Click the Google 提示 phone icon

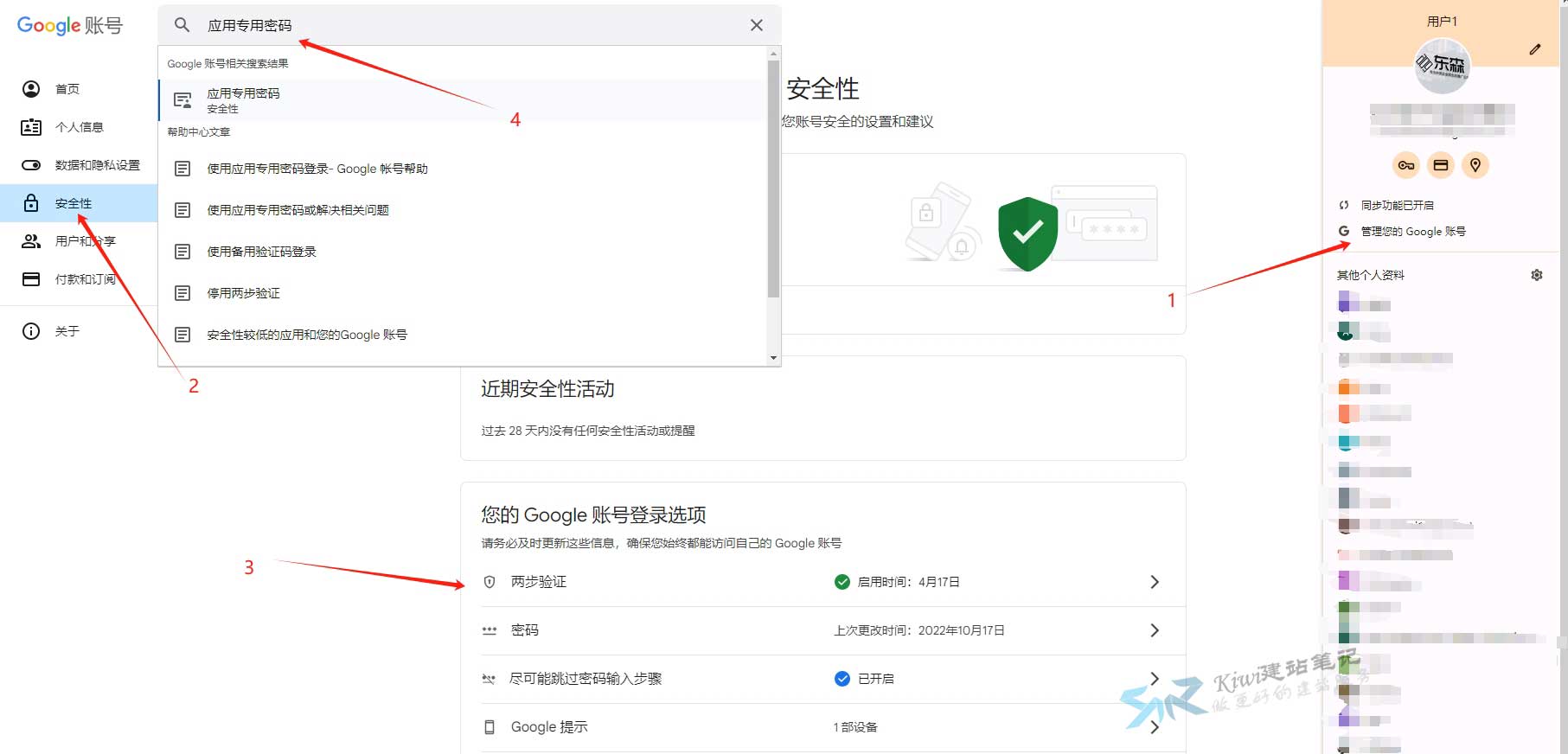[490, 727]
